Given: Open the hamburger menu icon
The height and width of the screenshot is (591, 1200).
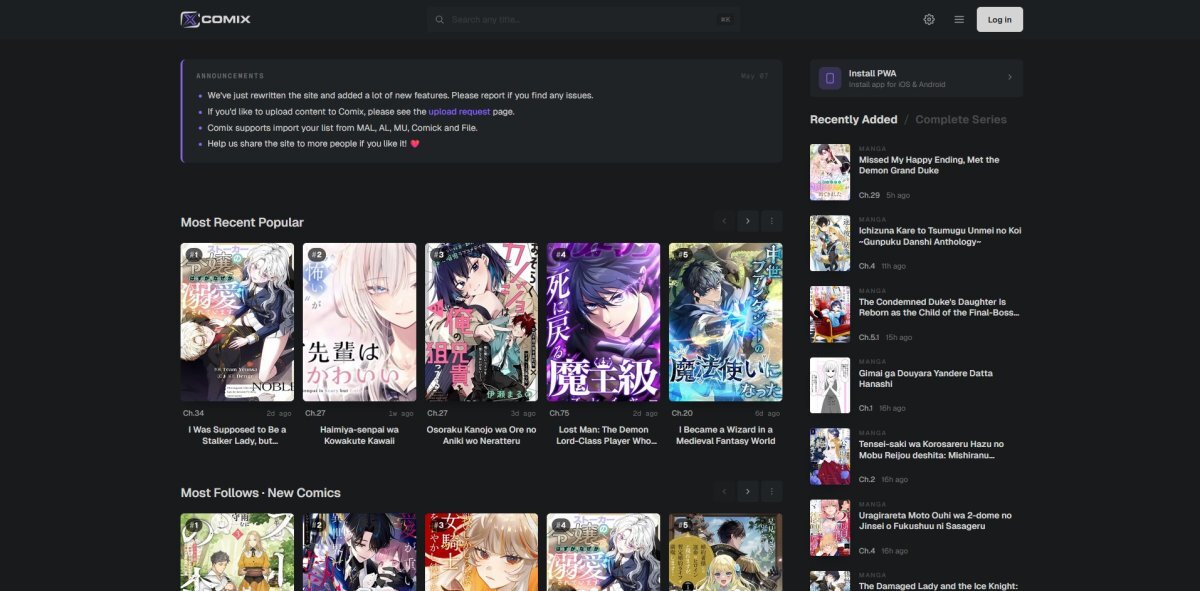Looking at the screenshot, I should click(x=959, y=19).
